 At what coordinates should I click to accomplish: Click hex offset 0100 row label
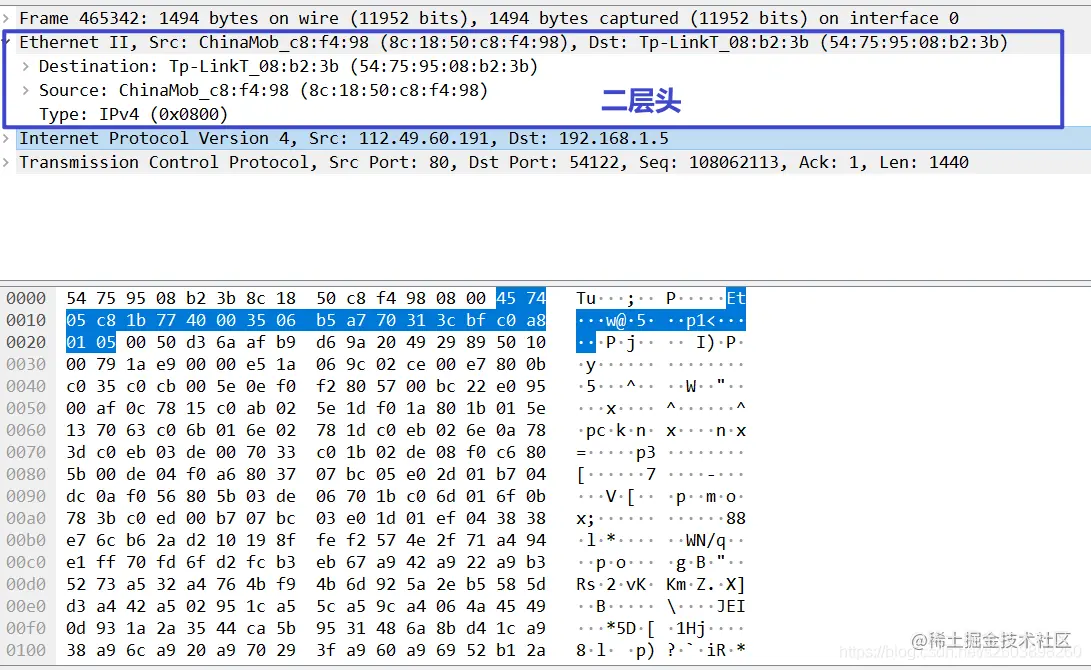(x=26, y=651)
